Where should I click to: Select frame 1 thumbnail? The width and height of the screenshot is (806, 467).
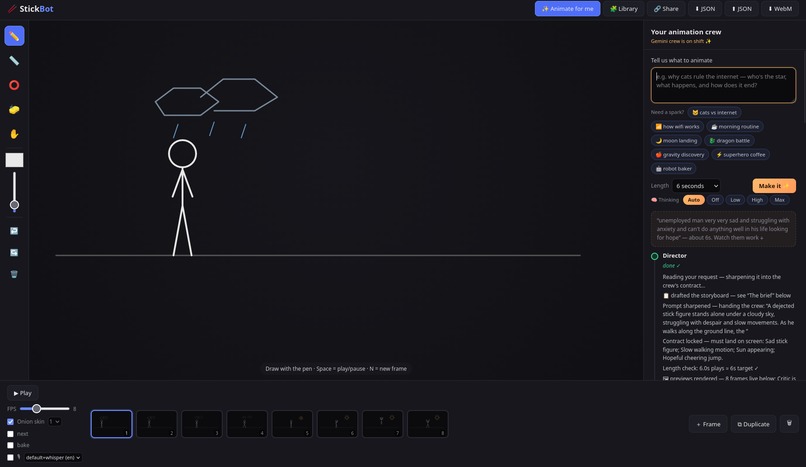point(112,424)
